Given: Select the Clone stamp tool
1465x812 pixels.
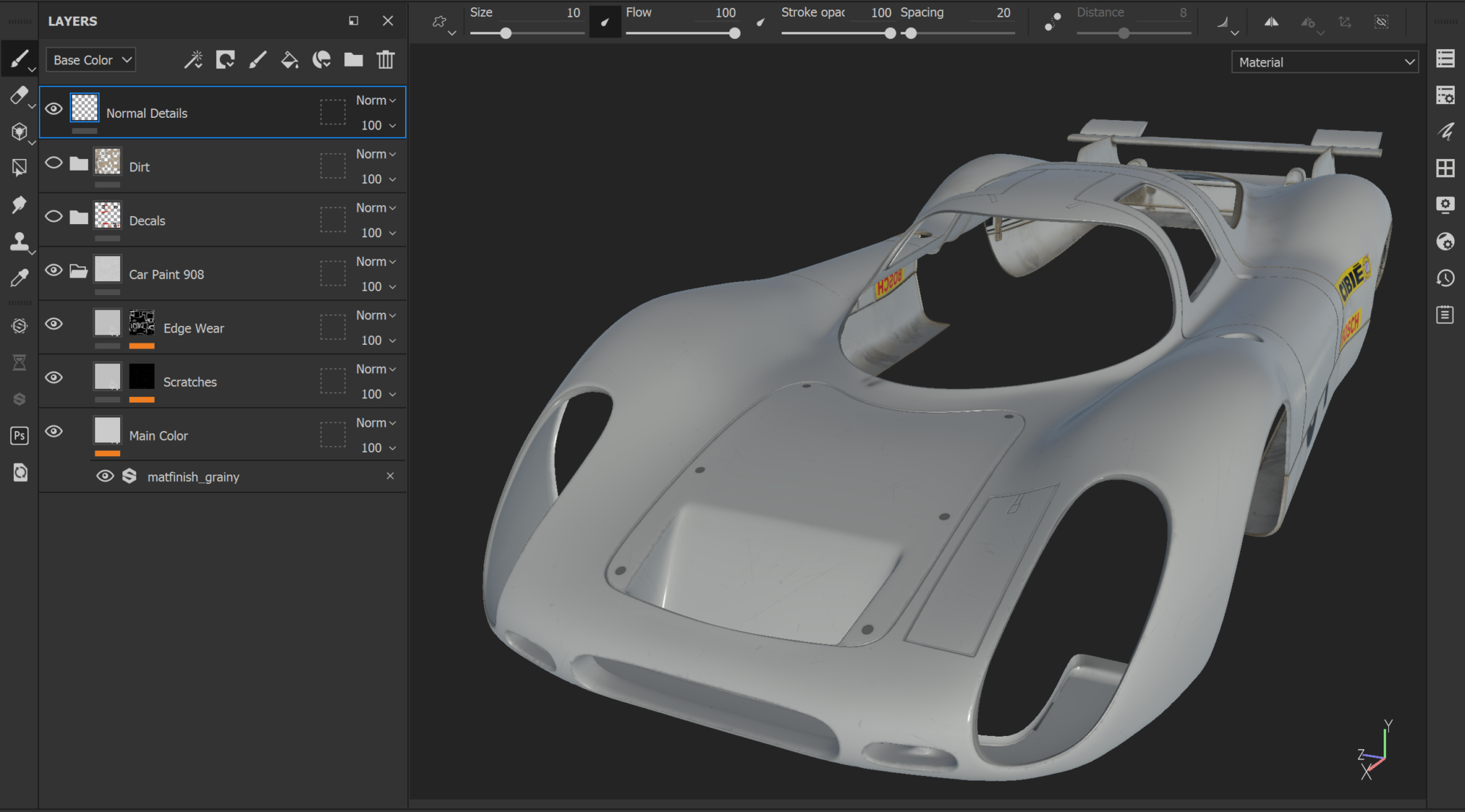Looking at the screenshot, I should [x=19, y=241].
